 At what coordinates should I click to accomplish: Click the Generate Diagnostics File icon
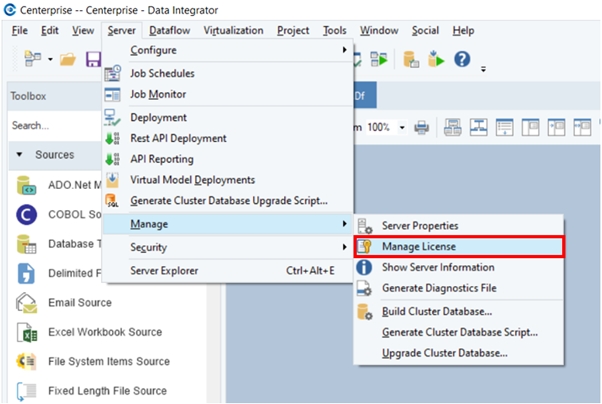tap(365, 289)
